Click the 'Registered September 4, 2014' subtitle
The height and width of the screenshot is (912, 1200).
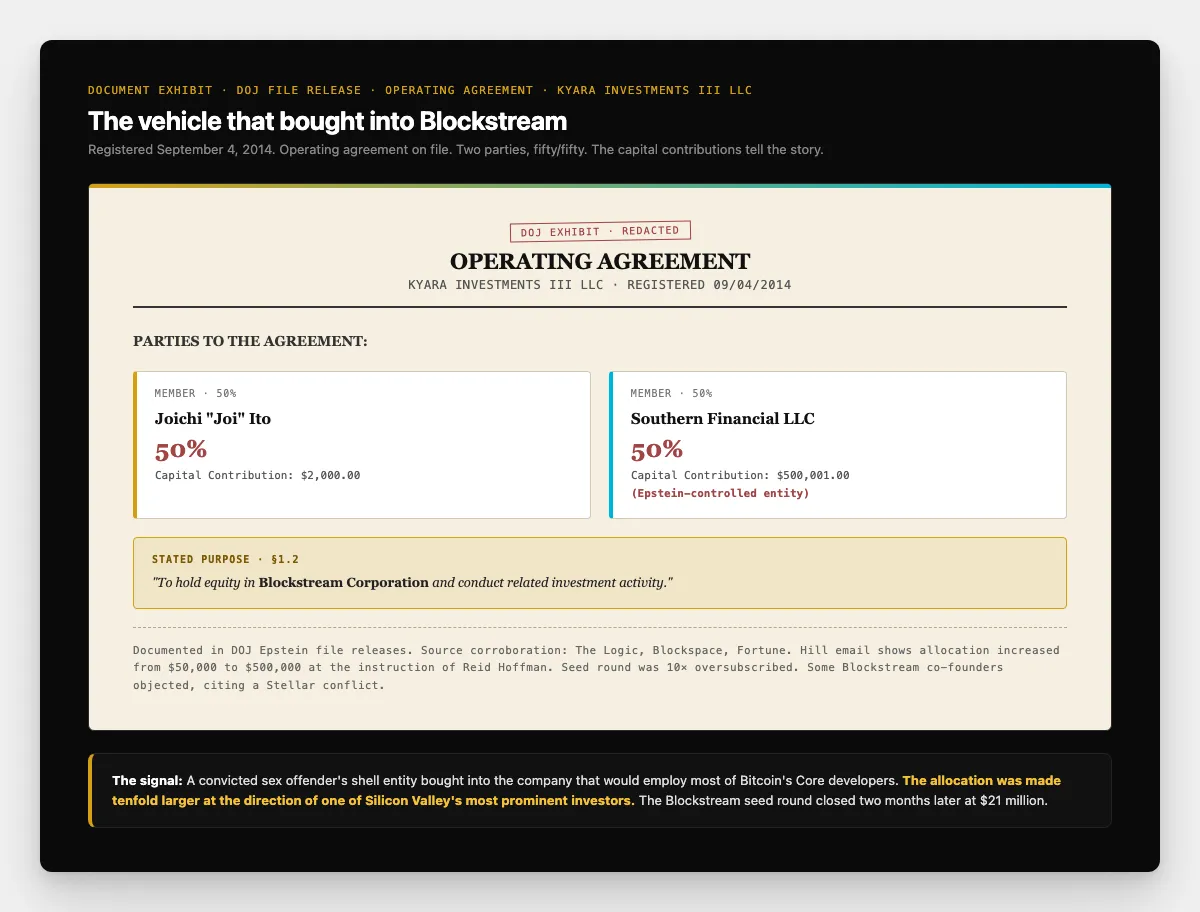pos(455,150)
